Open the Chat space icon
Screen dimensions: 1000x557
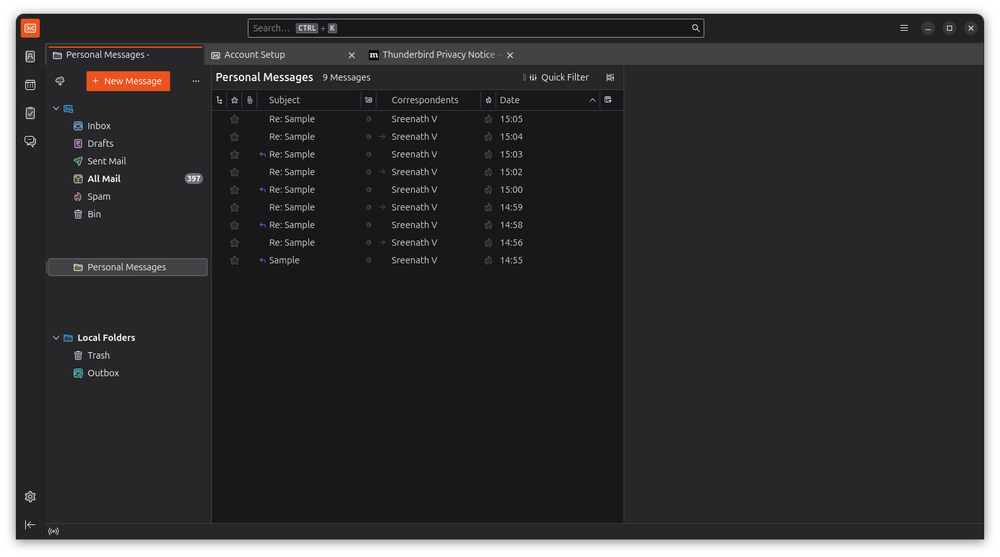(x=30, y=142)
